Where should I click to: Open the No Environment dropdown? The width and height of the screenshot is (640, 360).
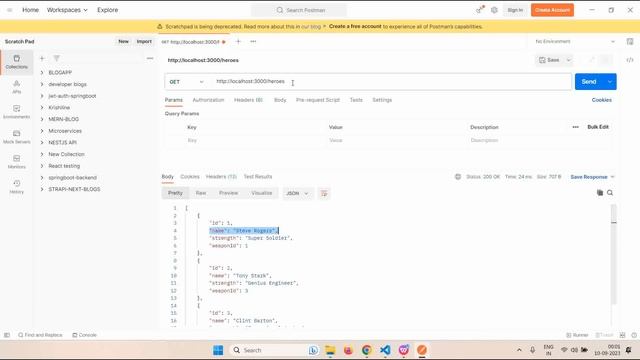pyautogui.click(x=575, y=41)
